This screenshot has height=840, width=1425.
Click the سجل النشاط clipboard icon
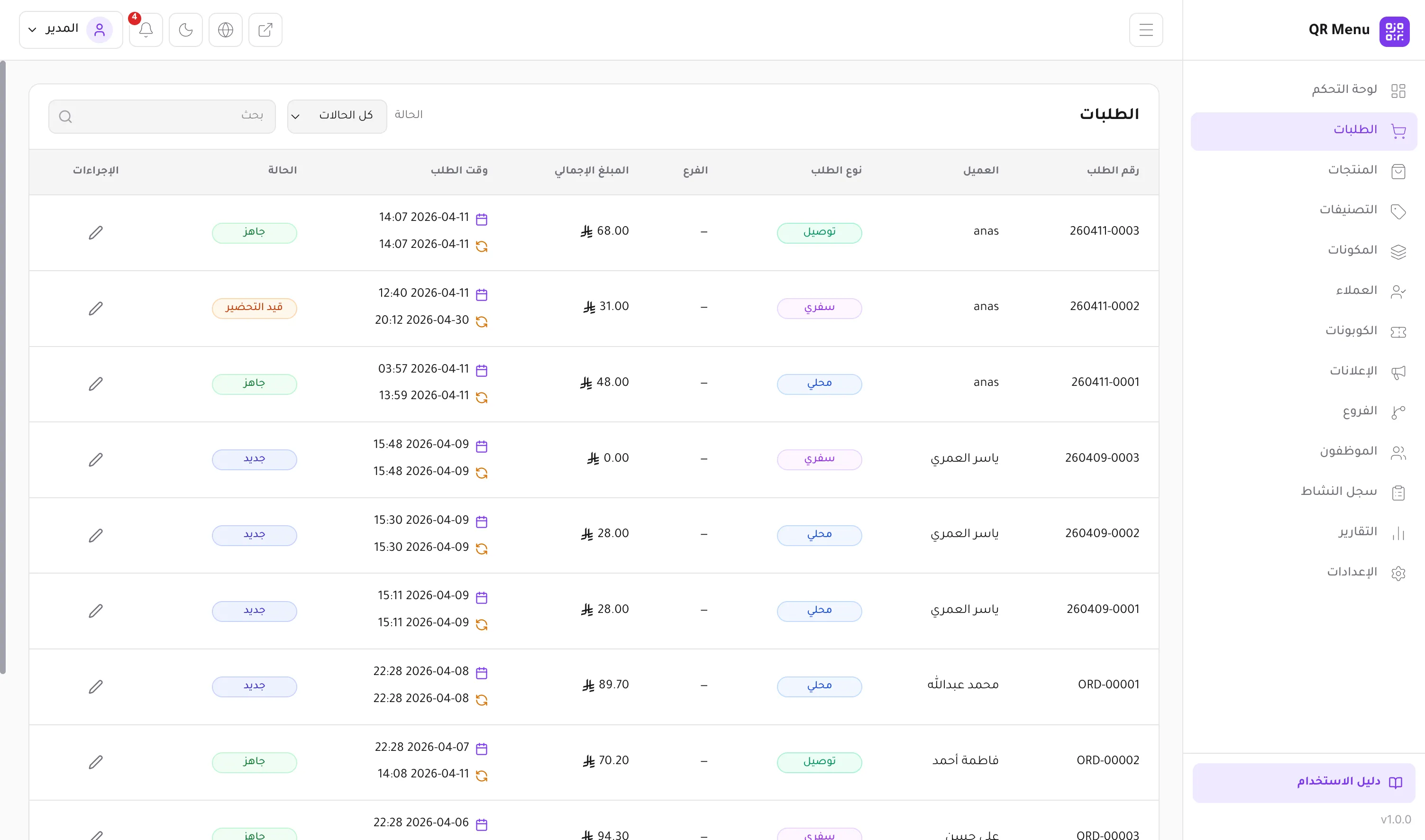[x=1398, y=493]
